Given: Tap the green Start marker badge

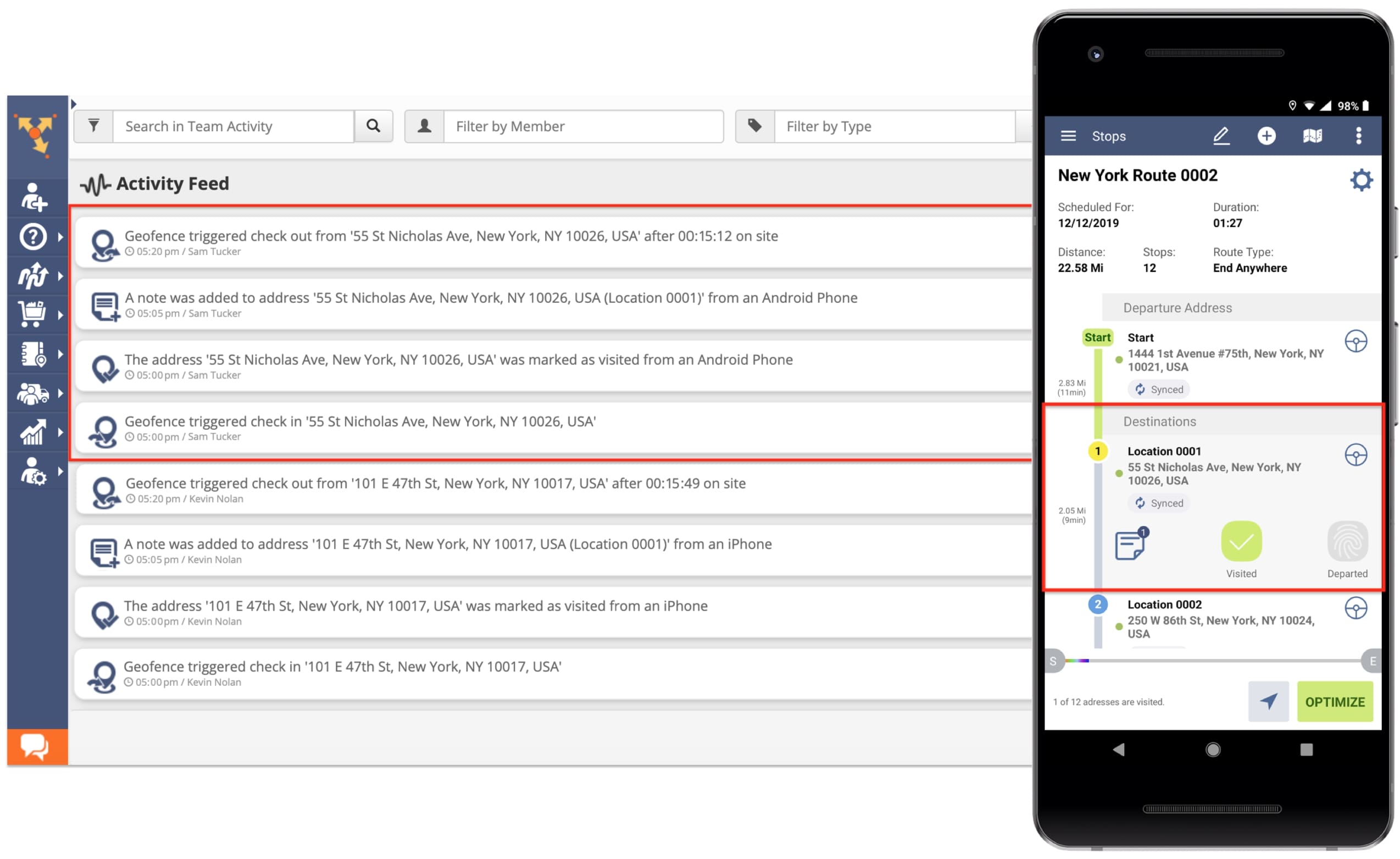Looking at the screenshot, I should pyautogui.click(x=1097, y=337).
